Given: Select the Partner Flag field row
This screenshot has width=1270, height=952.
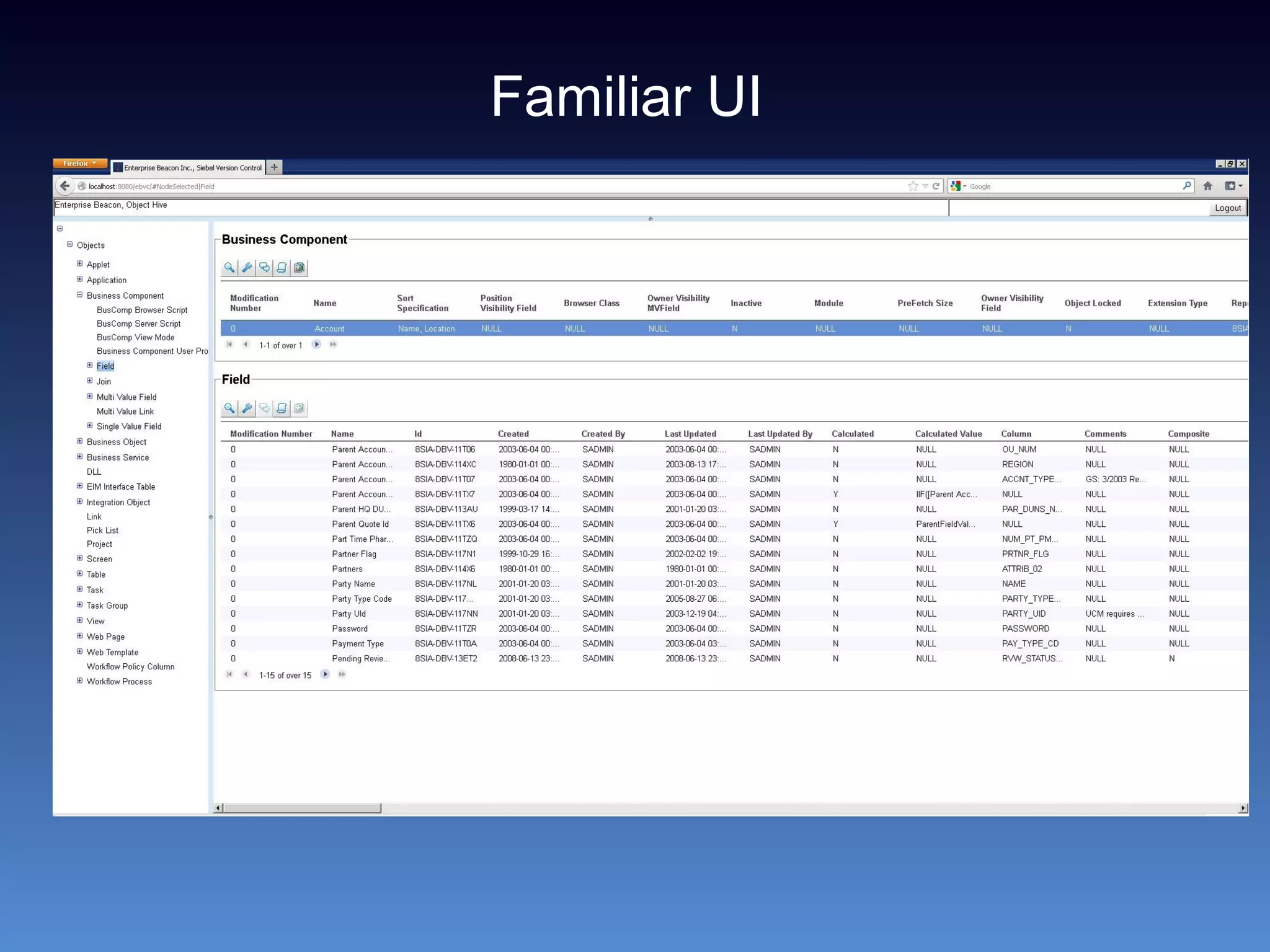Looking at the screenshot, I should click(x=734, y=554).
